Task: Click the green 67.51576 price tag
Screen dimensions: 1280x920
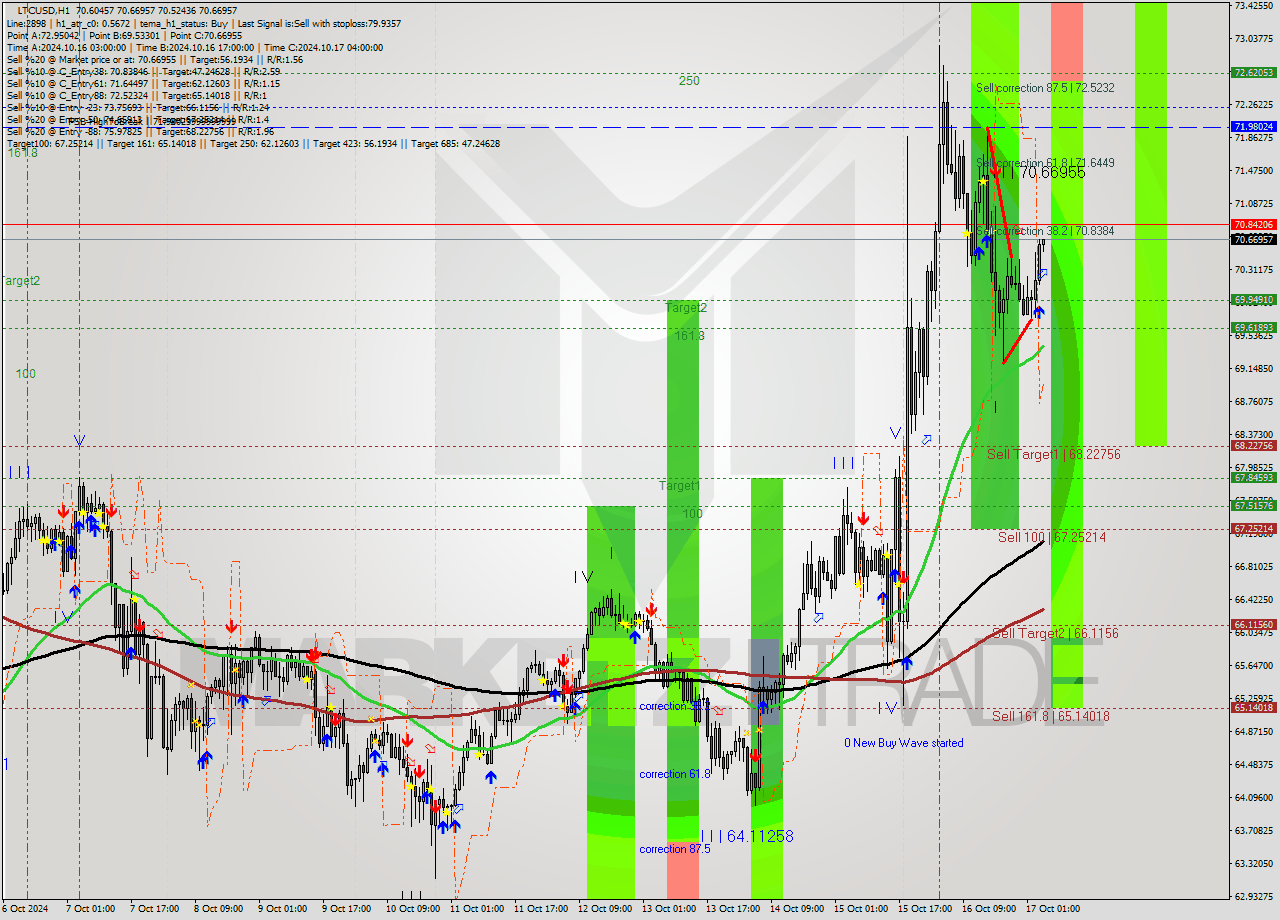Action: pyautogui.click(x=1253, y=506)
